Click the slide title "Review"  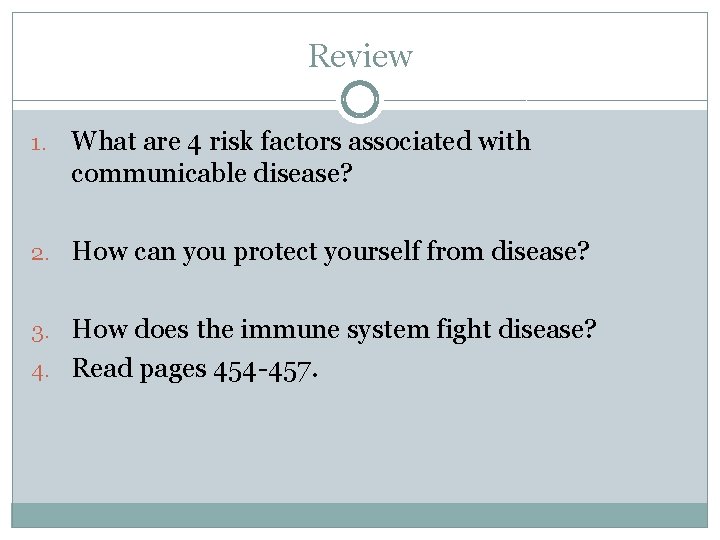pyautogui.click(x=360, y=56)
